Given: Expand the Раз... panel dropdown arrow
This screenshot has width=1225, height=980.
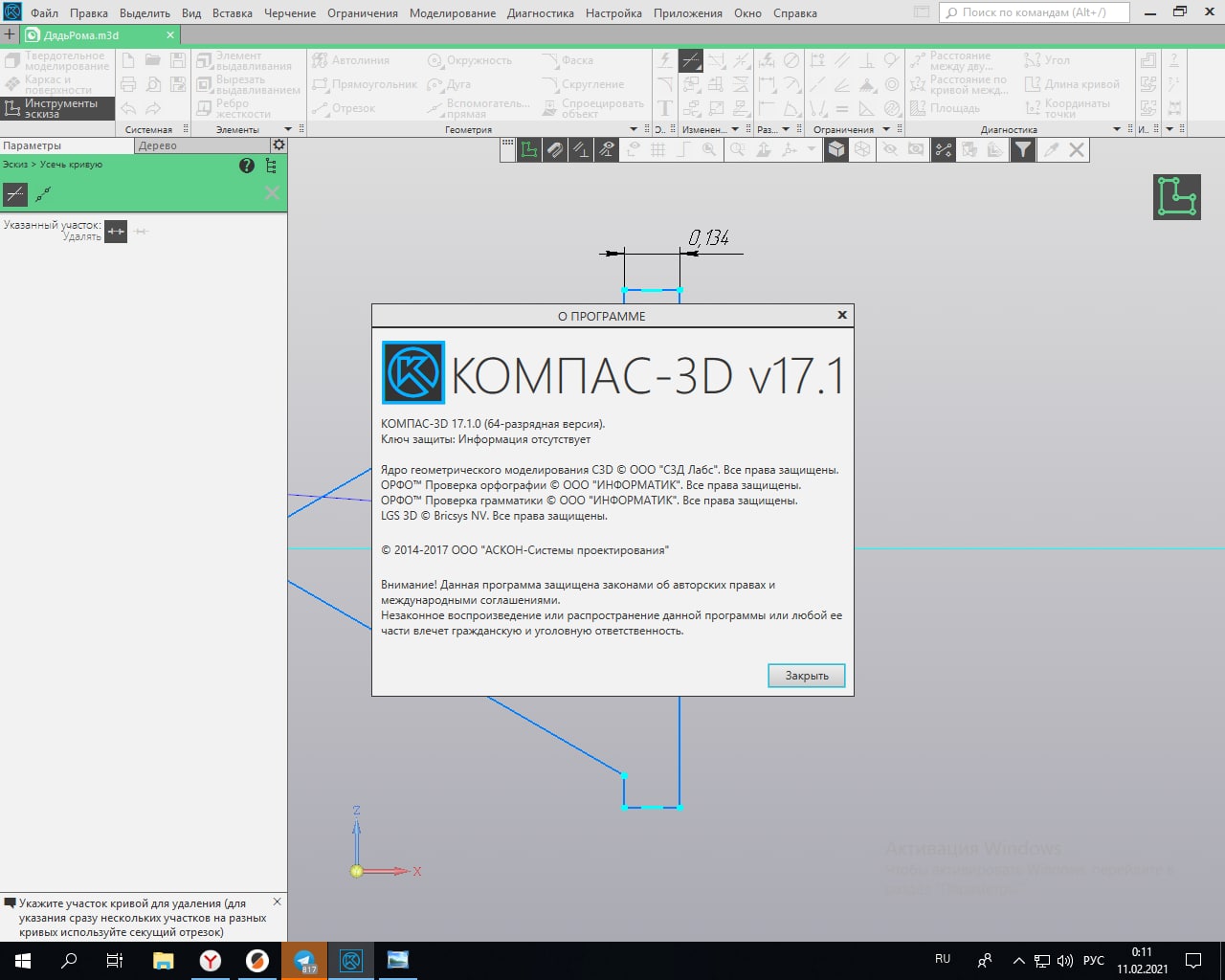Looking at the screenshot, I should pos(786,129).
